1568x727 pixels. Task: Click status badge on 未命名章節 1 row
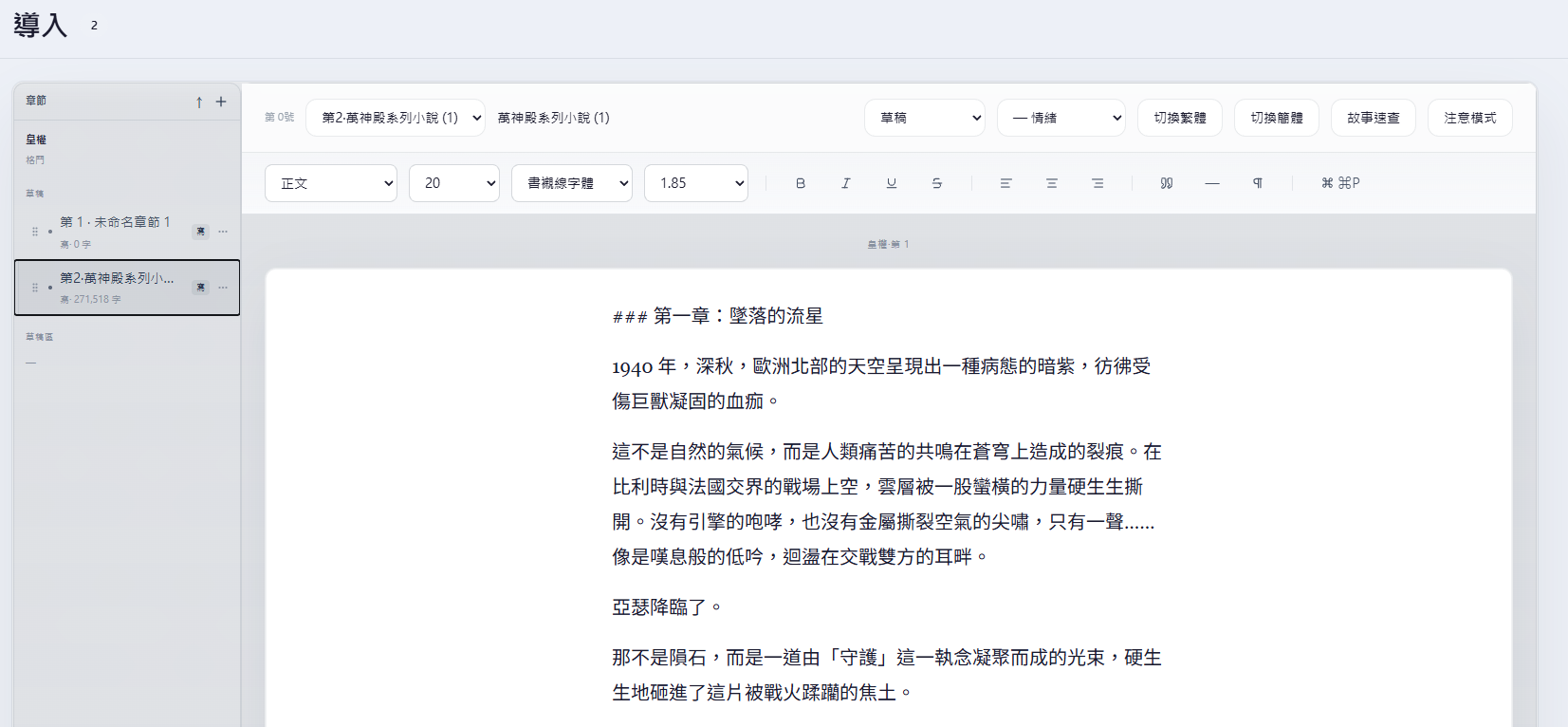point(200,232)
